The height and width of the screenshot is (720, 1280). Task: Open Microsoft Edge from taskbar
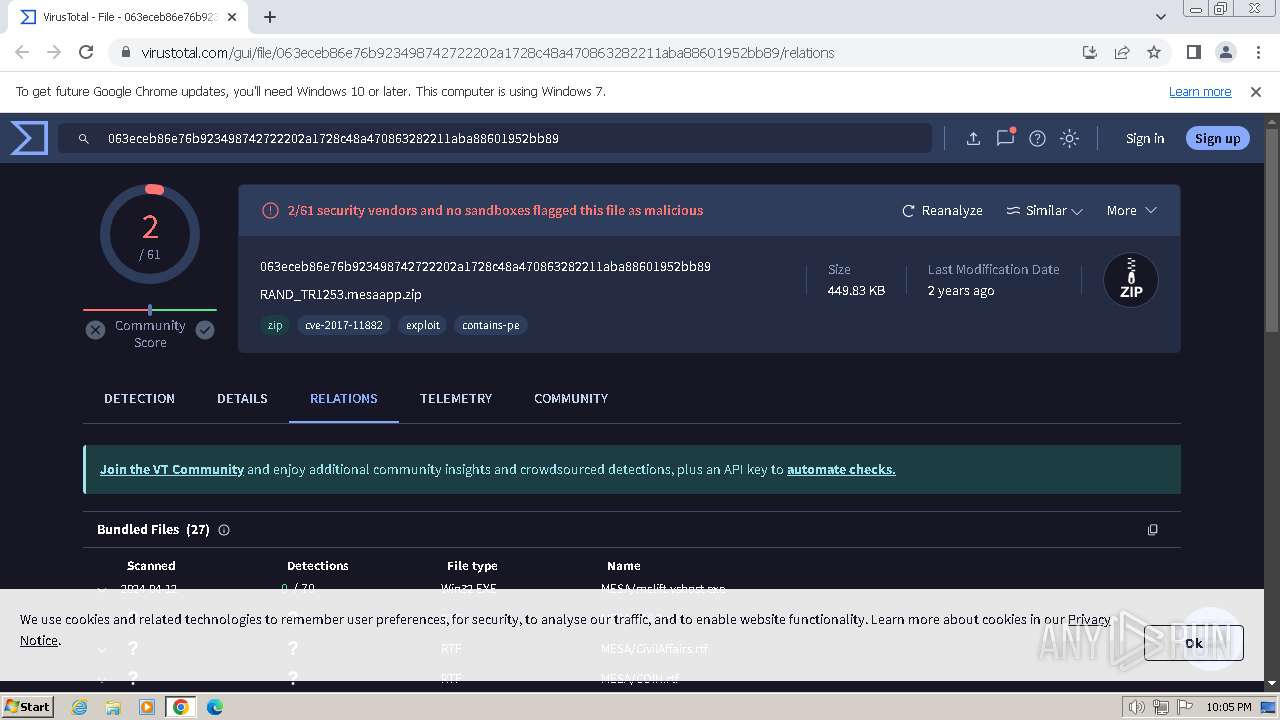[215, 707]
